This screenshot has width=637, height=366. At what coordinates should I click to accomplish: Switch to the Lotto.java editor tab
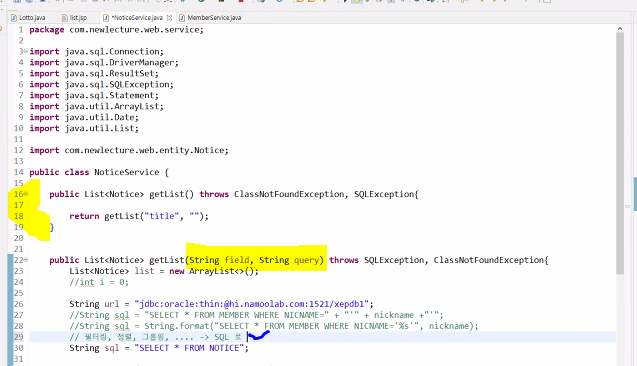(x=28, y=17)
